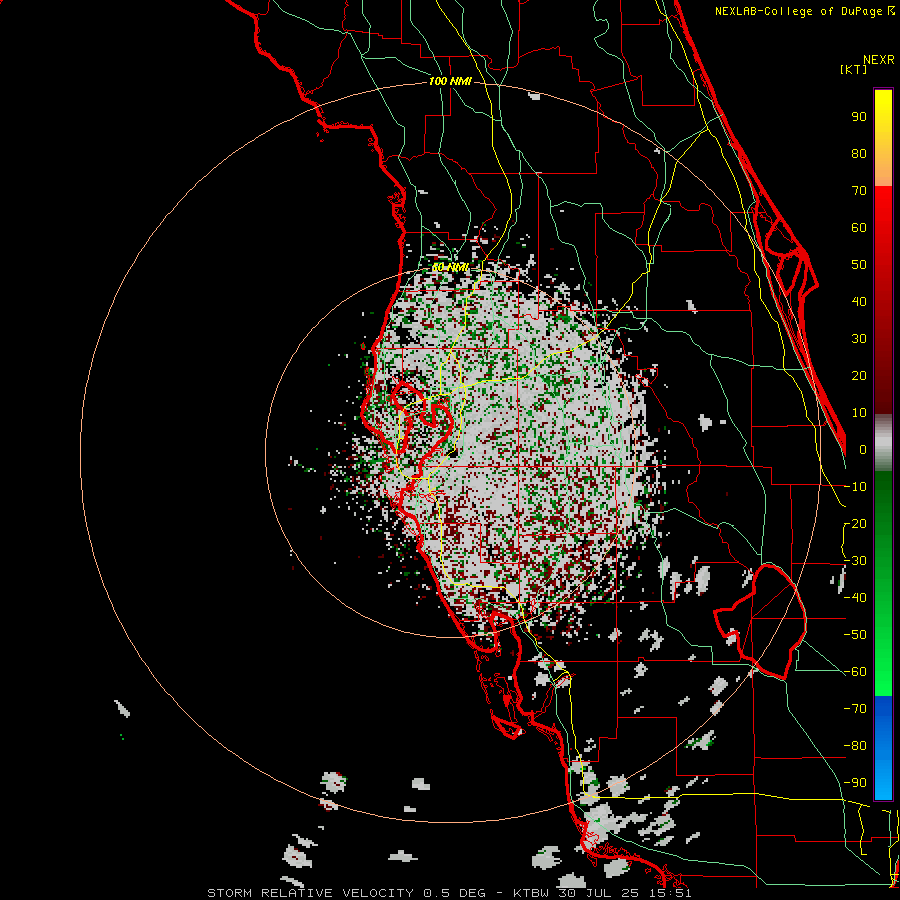Click the positive 90 scale label
Viewport: 900px width, 900px height.
859,117
